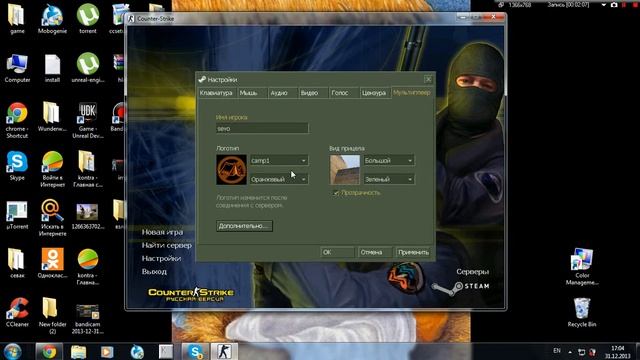Viewport: 640px width, 360px height.
Task: Open Recycle Bin
Action: point(582,313)
